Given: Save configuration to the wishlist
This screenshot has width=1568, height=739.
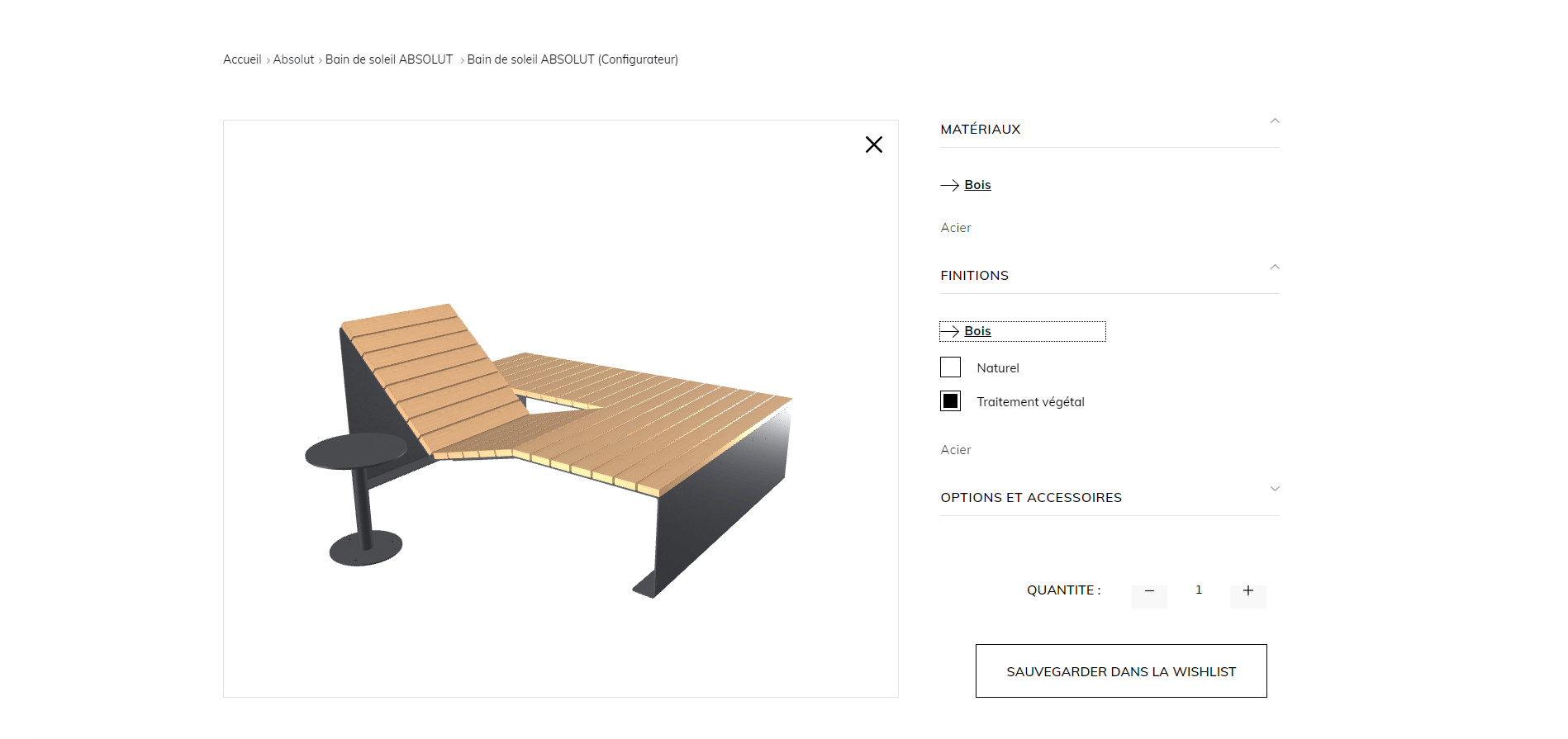Looking at the screenshot, I should coord(1120,671).
